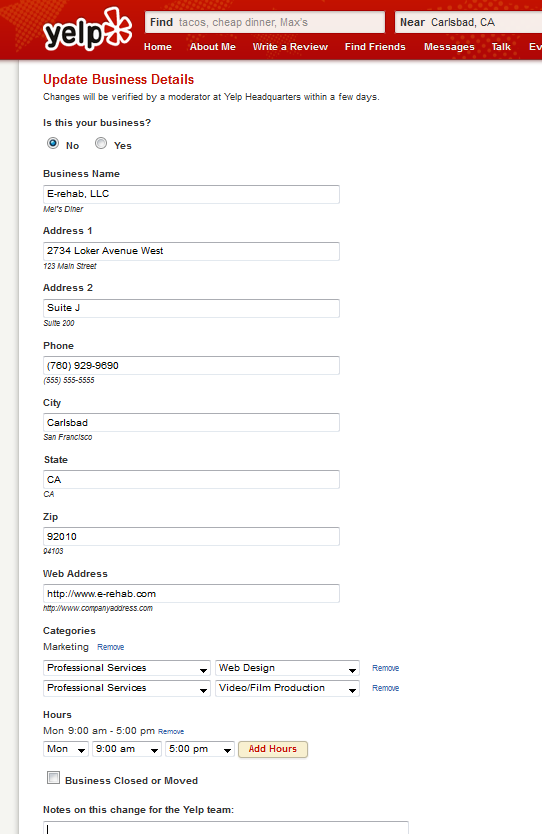This screenshot has height=834, width=542.
Task: Open the Mon day selector
Action: [x=65, y=749]
